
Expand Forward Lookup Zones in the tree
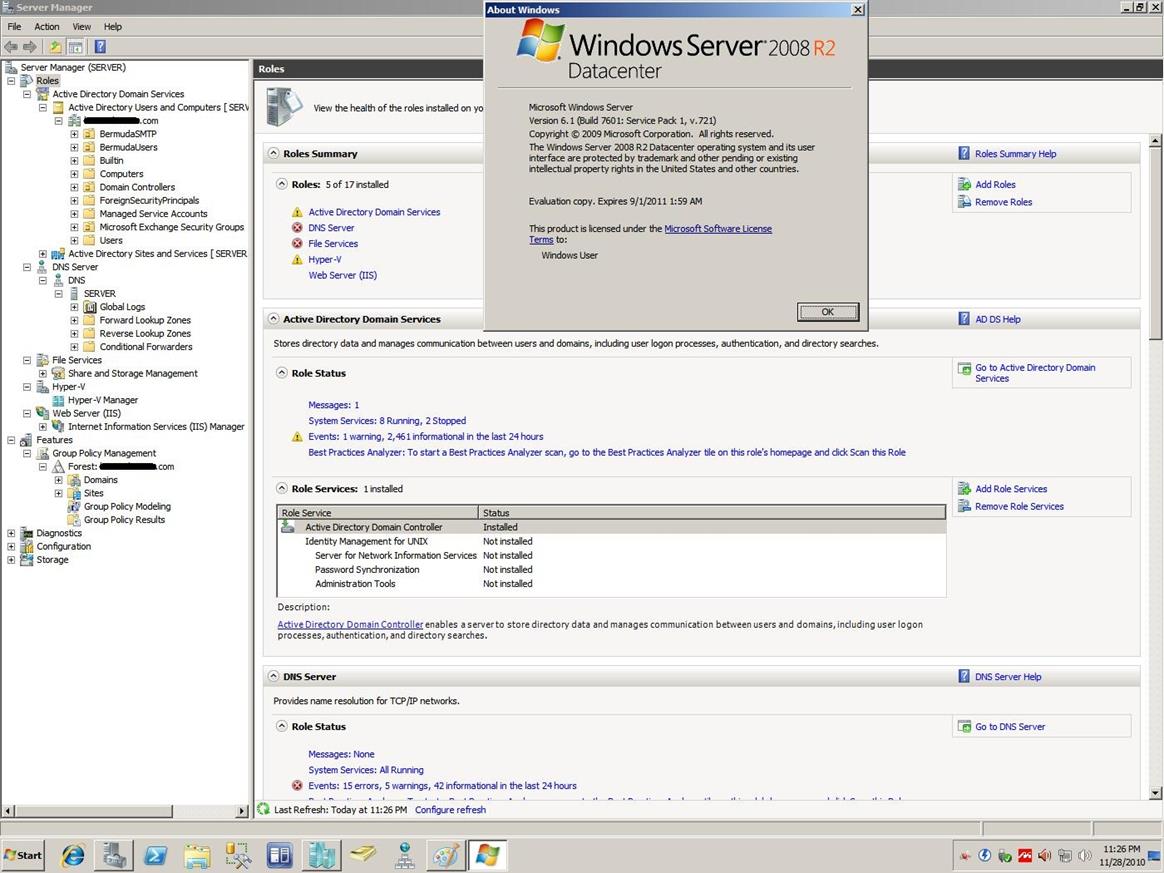point(74,321)
